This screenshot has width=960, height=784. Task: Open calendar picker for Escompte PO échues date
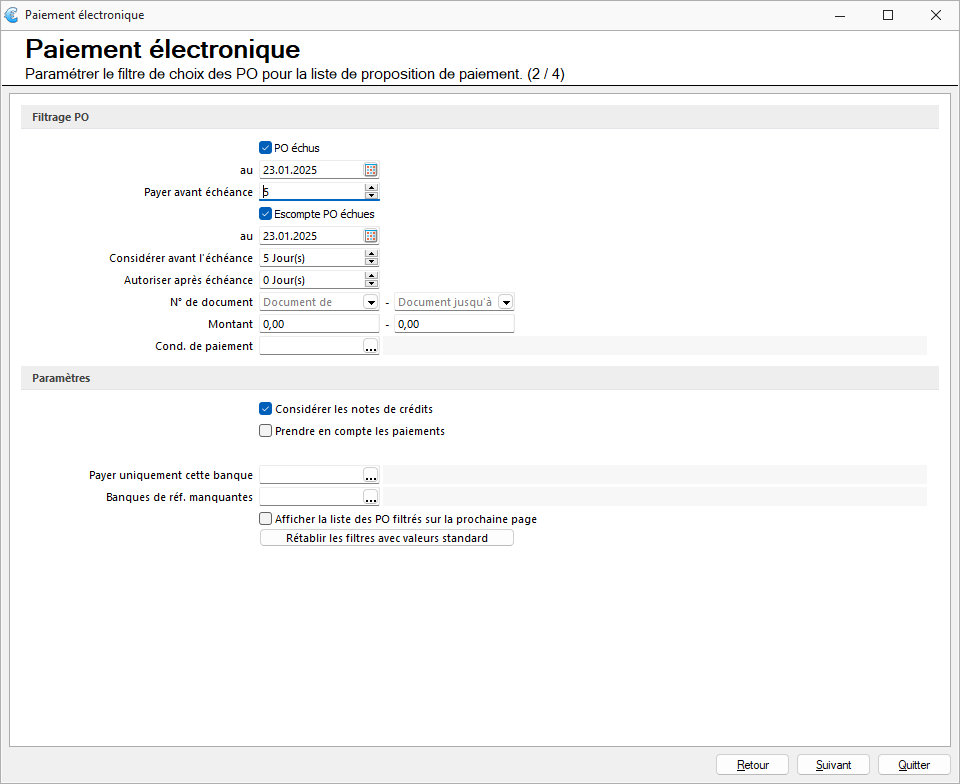371,236
